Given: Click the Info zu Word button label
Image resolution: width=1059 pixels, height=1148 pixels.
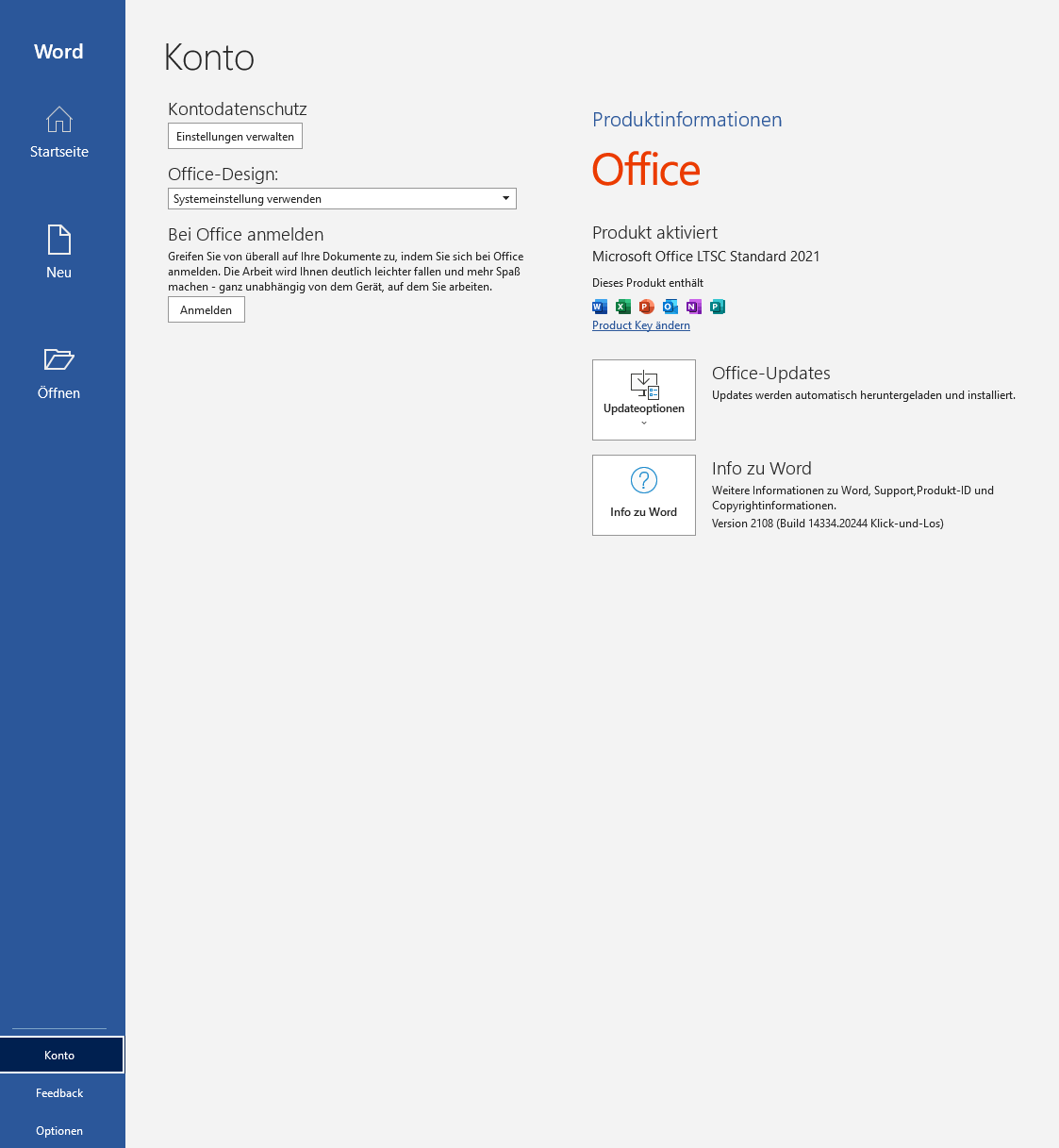Looking at the screenshot, I should click(x=643, y=512).
